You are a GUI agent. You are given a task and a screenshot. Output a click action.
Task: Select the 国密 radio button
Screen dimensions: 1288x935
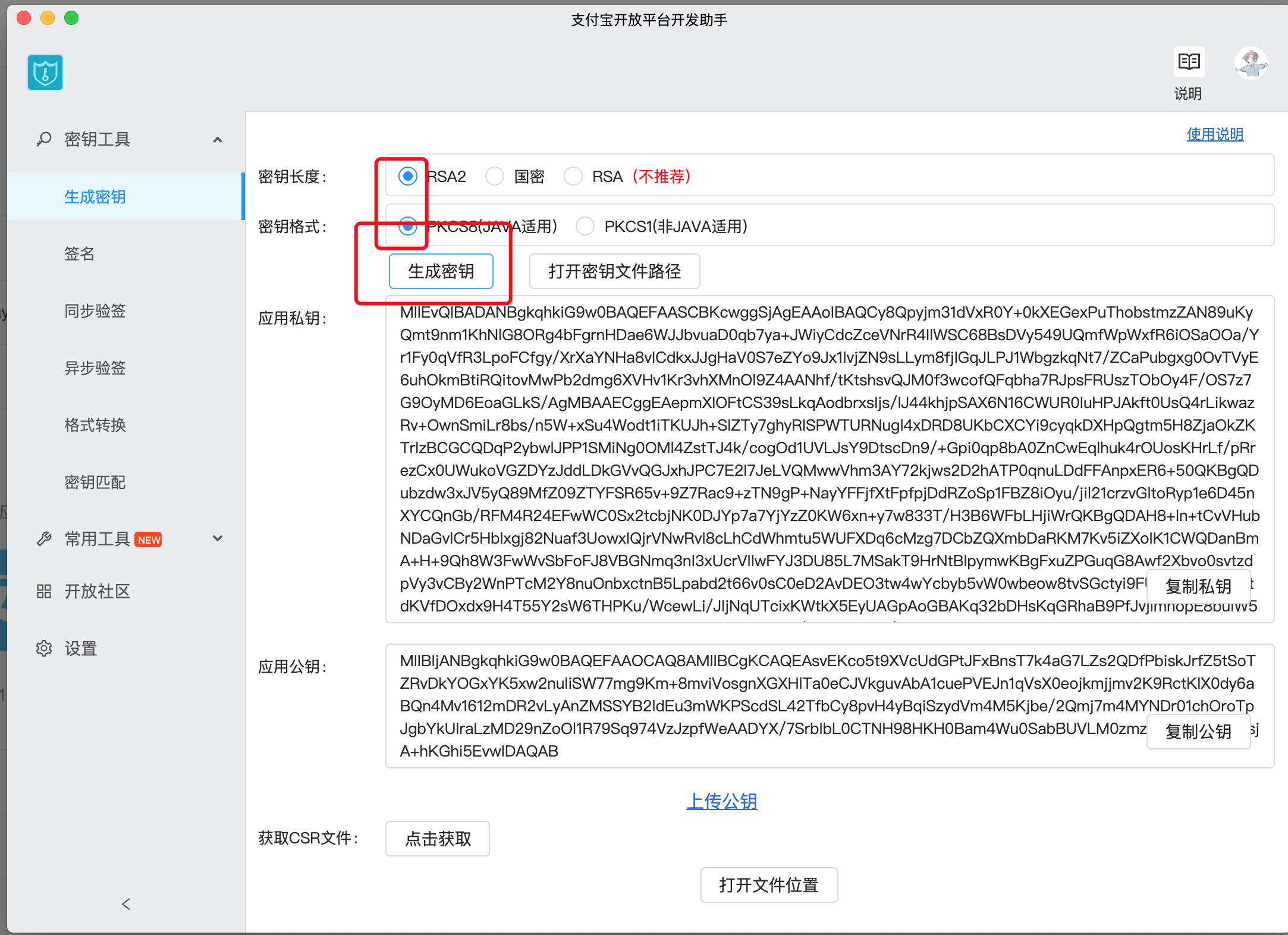pos(495,177)
